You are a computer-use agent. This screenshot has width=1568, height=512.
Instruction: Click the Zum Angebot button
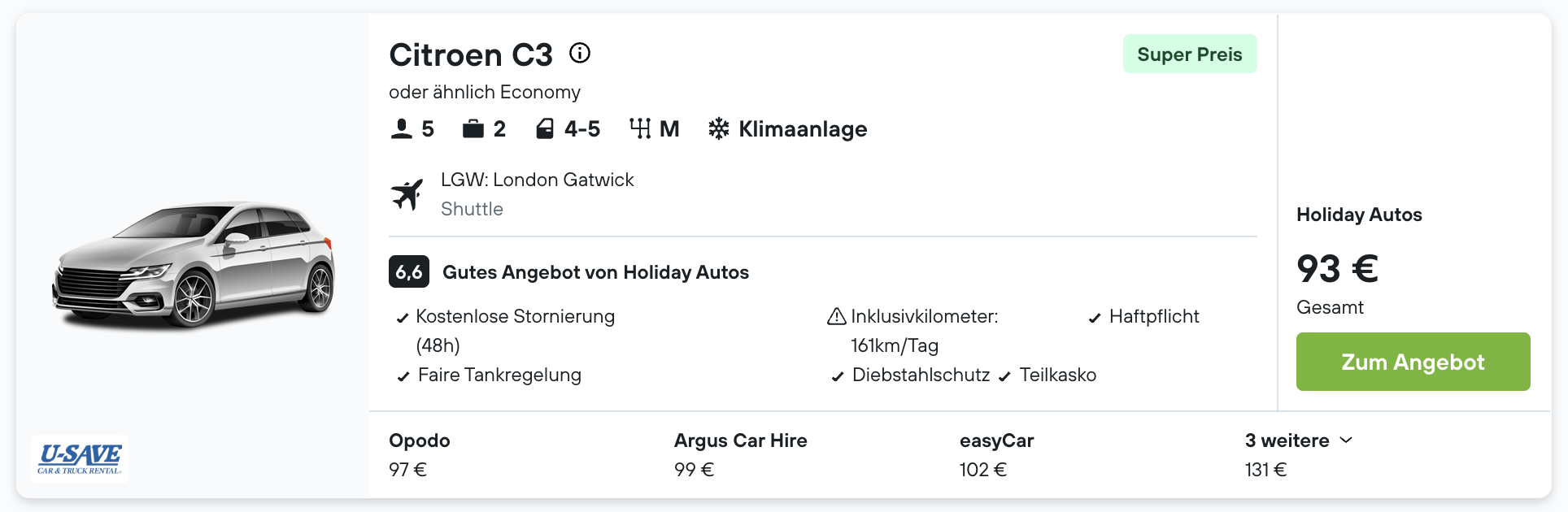click(x=1413, y=362)
